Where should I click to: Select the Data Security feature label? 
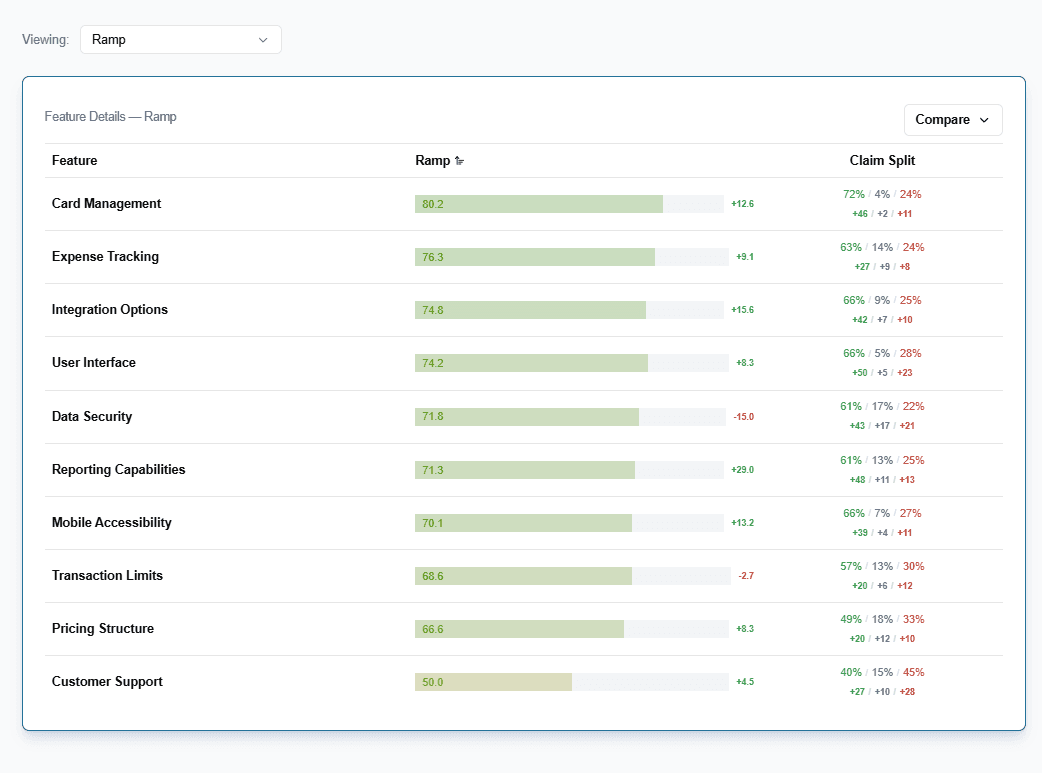pos(92,417)
